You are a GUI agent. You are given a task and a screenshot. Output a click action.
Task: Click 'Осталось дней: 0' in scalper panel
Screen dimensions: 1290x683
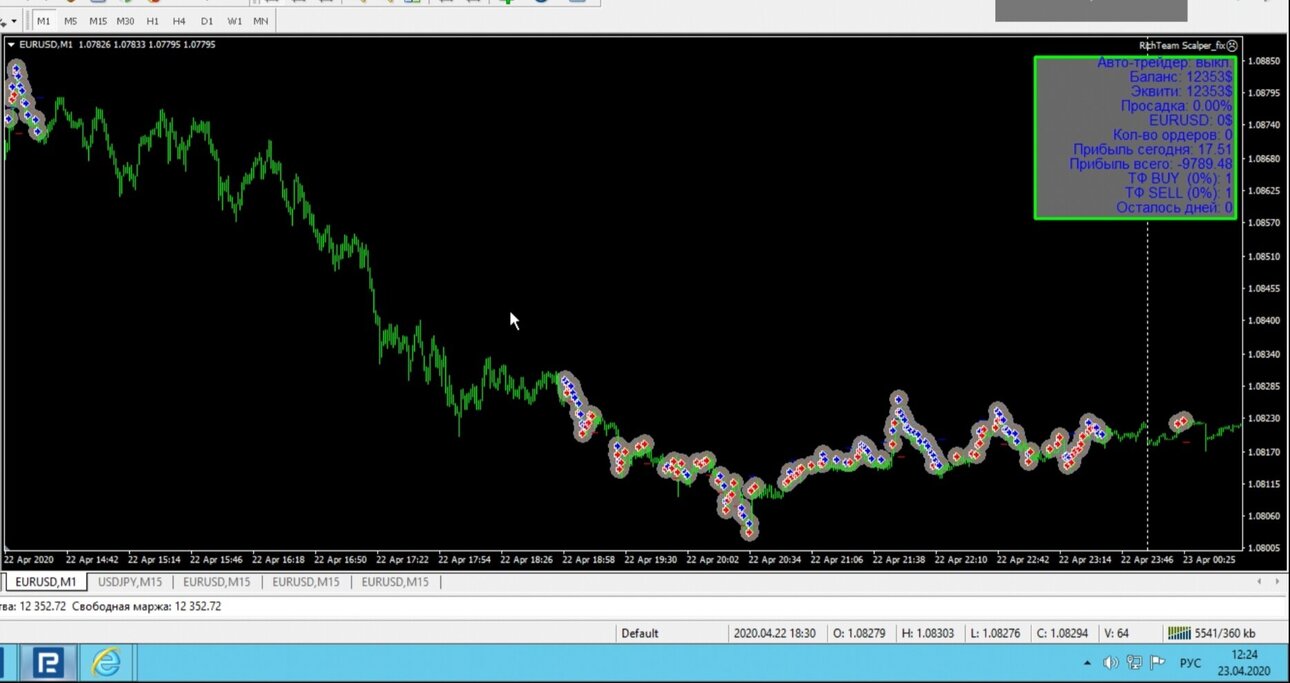point(1174,208)
